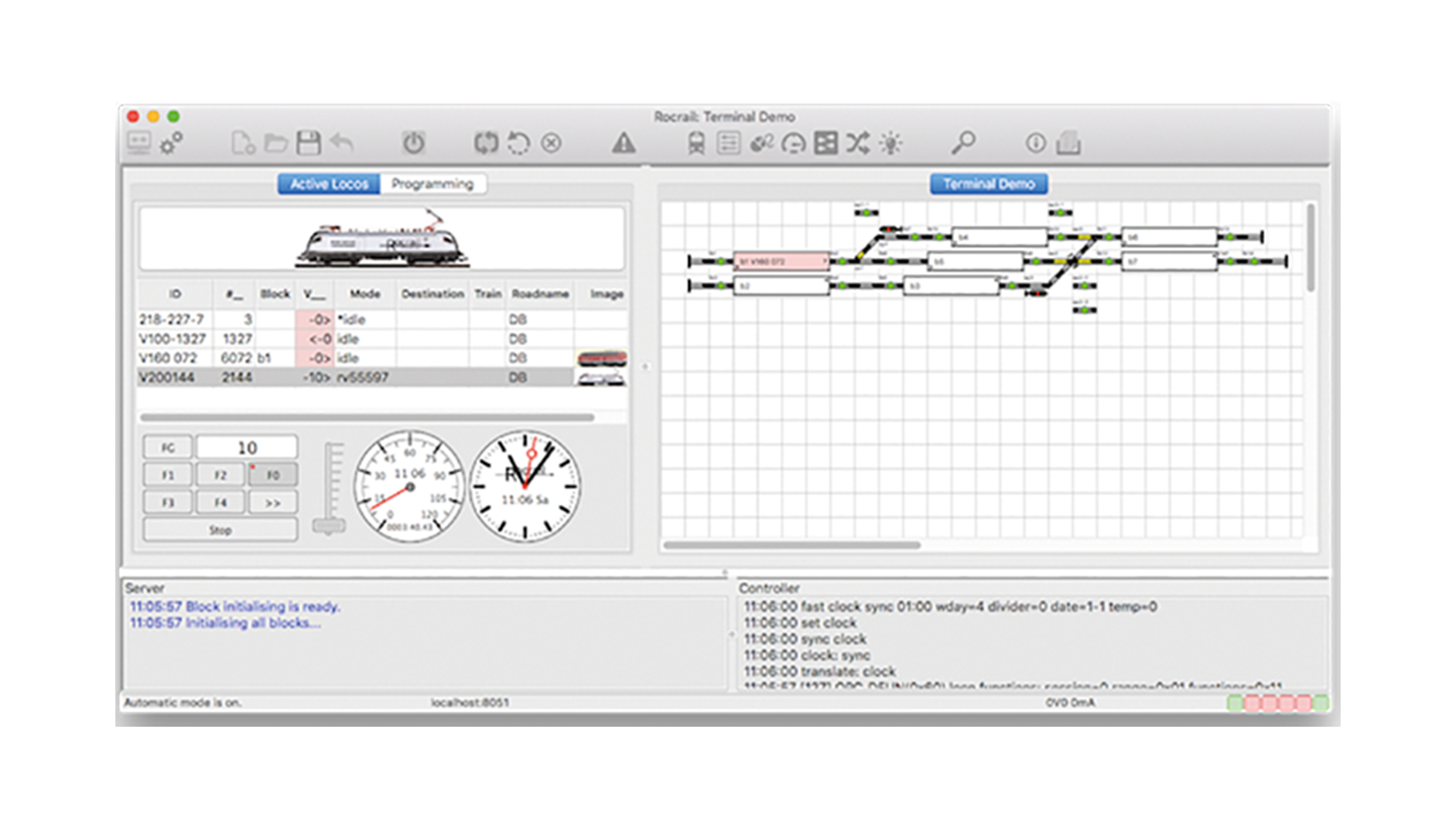Click the FG function group button

[168, 447]
